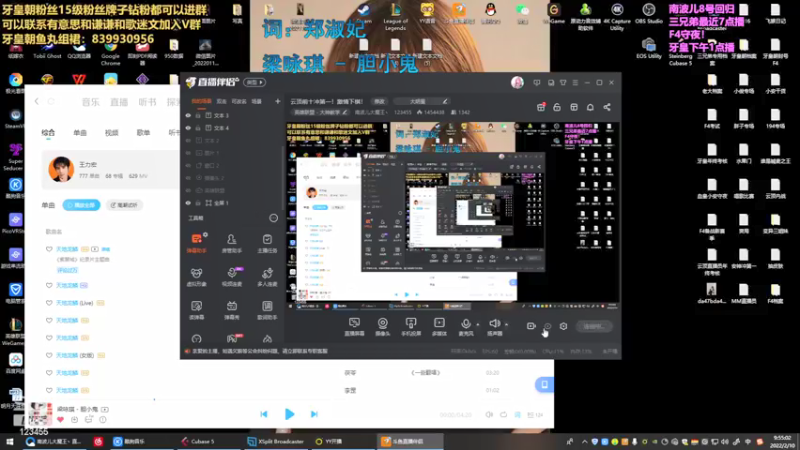Open the 主播任务 tool
This screenshot has height=450, width=800.
click(x=267, y=243)
